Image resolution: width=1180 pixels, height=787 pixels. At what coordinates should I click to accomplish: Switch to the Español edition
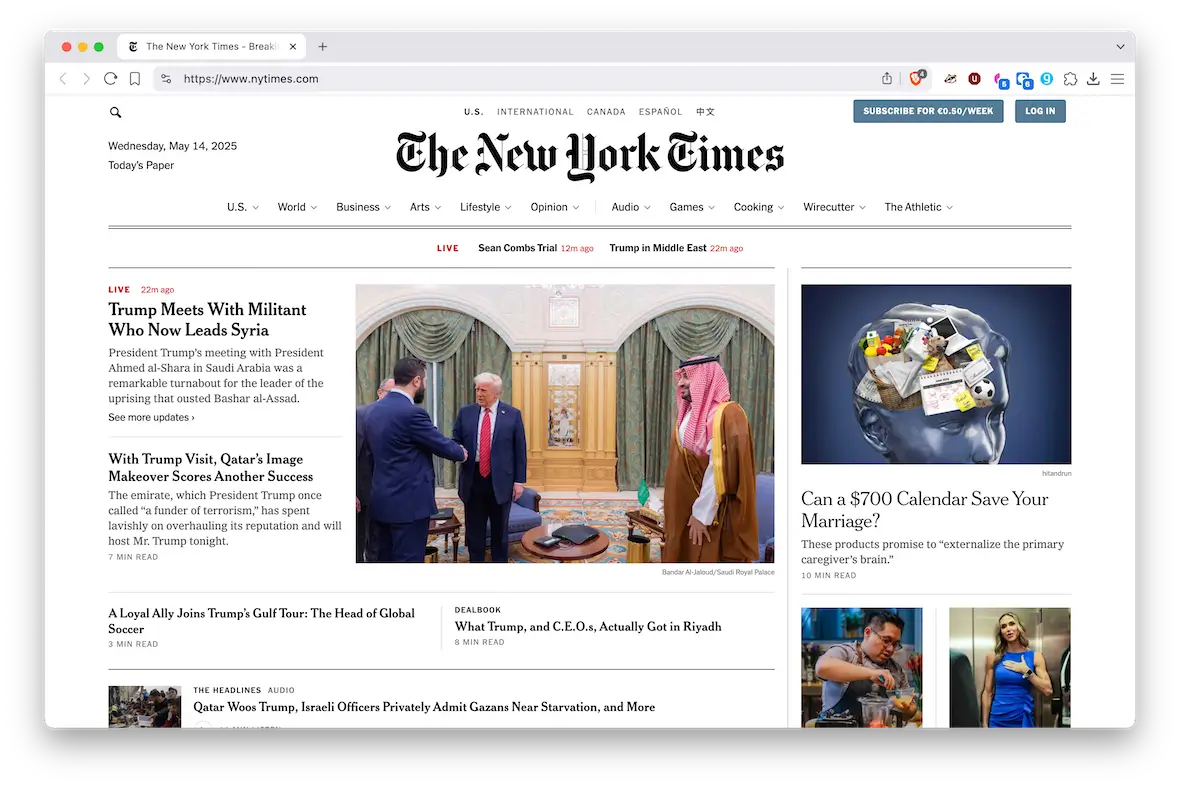660,111
